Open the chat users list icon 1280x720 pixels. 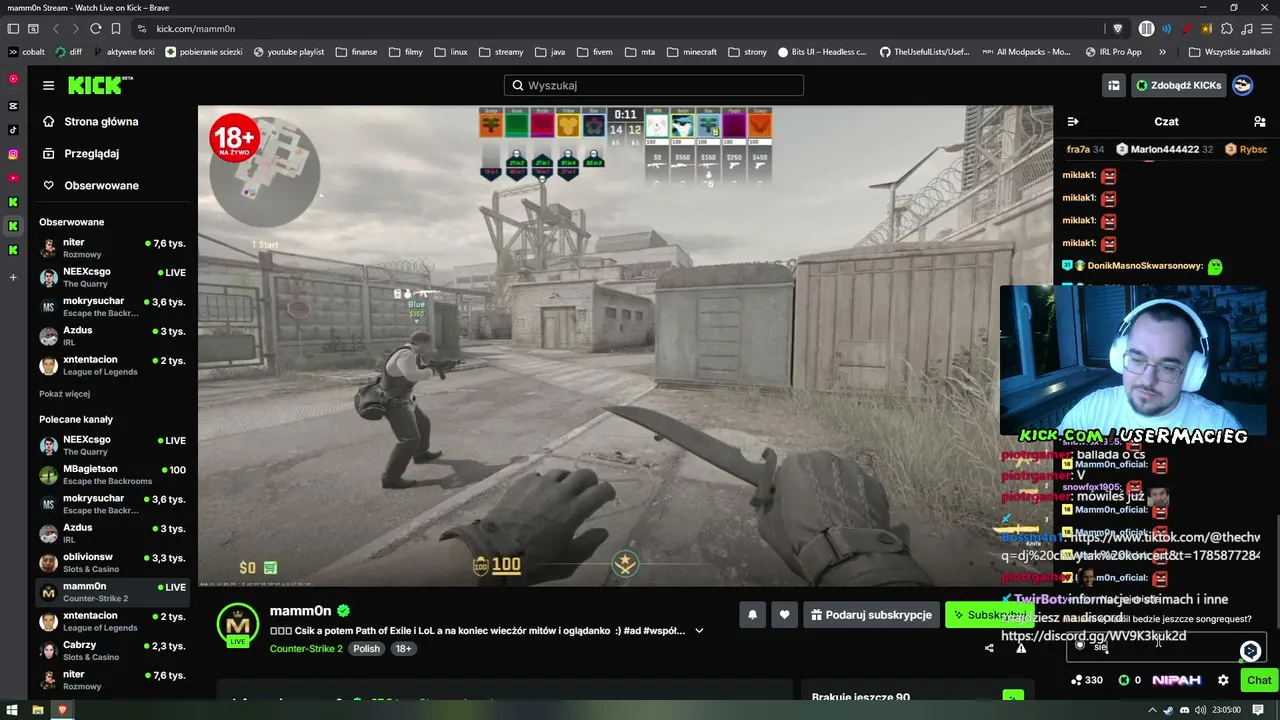(1259, 122)
